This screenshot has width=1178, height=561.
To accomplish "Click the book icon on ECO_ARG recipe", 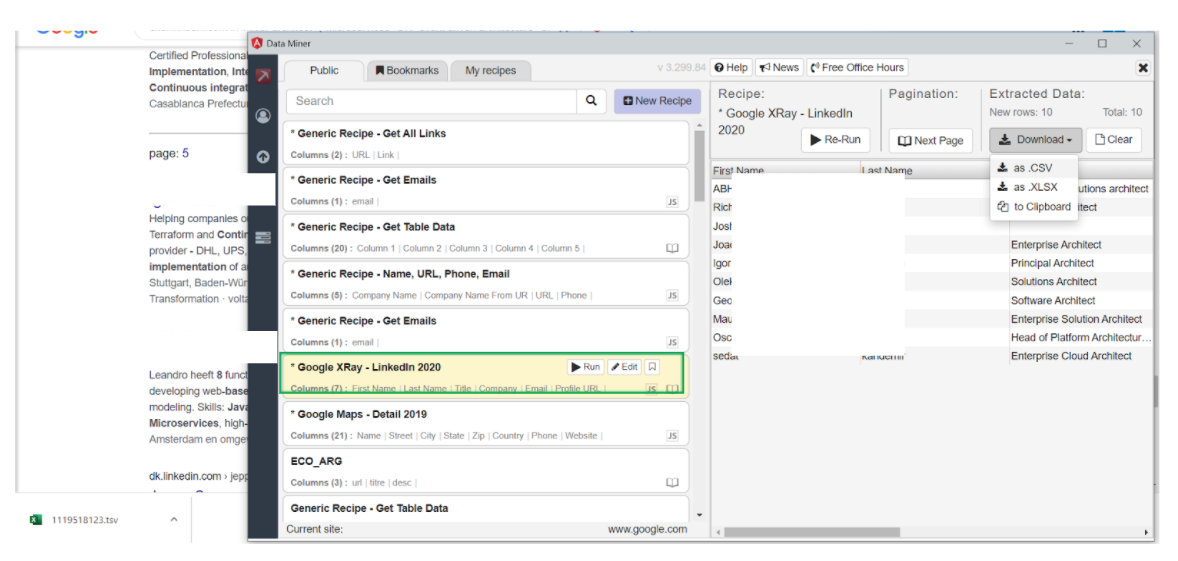I will pyautogui.click(x=672, y=482).
